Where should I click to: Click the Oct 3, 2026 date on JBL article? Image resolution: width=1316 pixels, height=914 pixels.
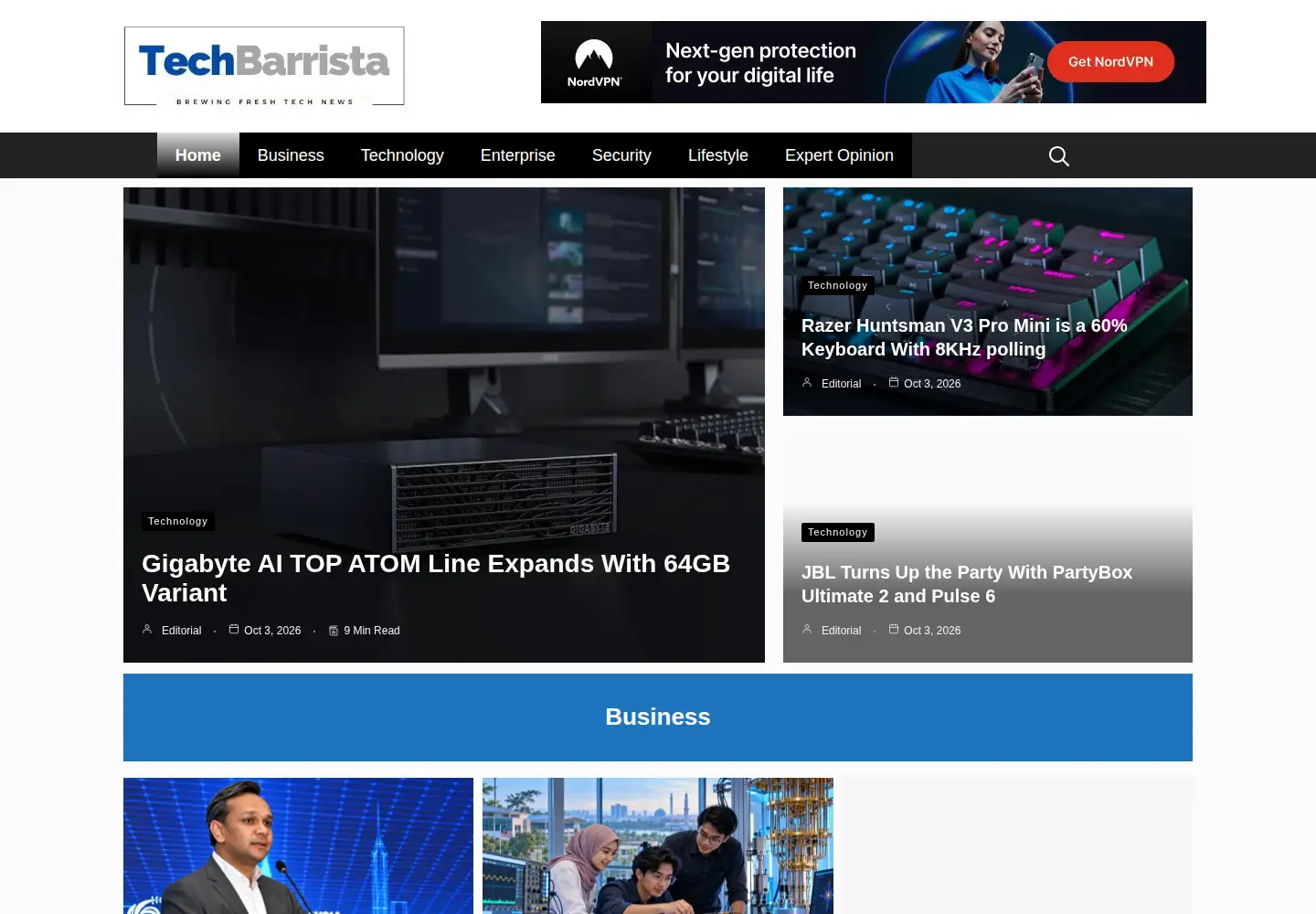pos(932,631)
